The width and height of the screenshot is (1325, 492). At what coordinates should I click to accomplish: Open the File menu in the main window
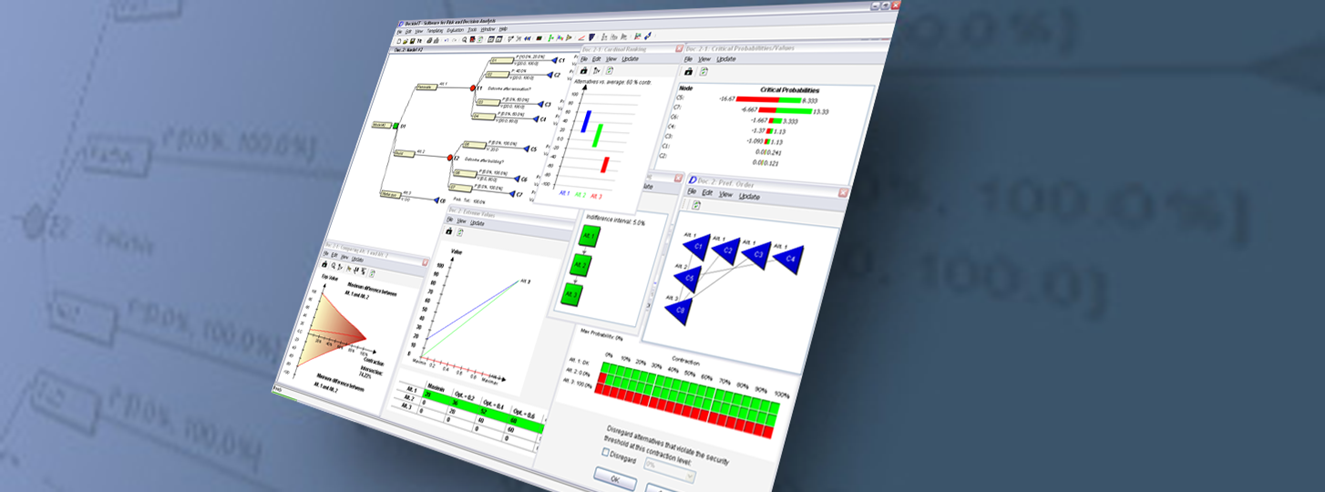(399, 30)
